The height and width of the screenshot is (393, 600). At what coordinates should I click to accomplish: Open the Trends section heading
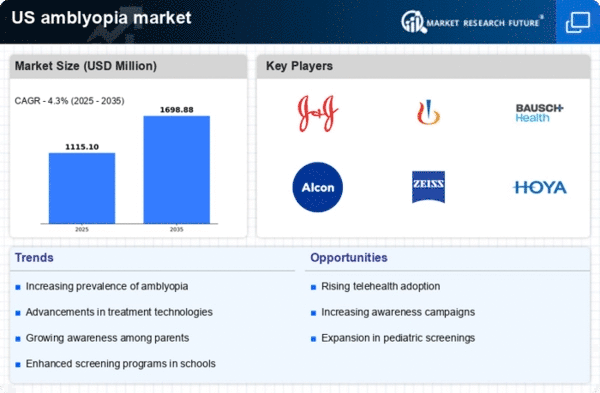(x=34, y=258)
